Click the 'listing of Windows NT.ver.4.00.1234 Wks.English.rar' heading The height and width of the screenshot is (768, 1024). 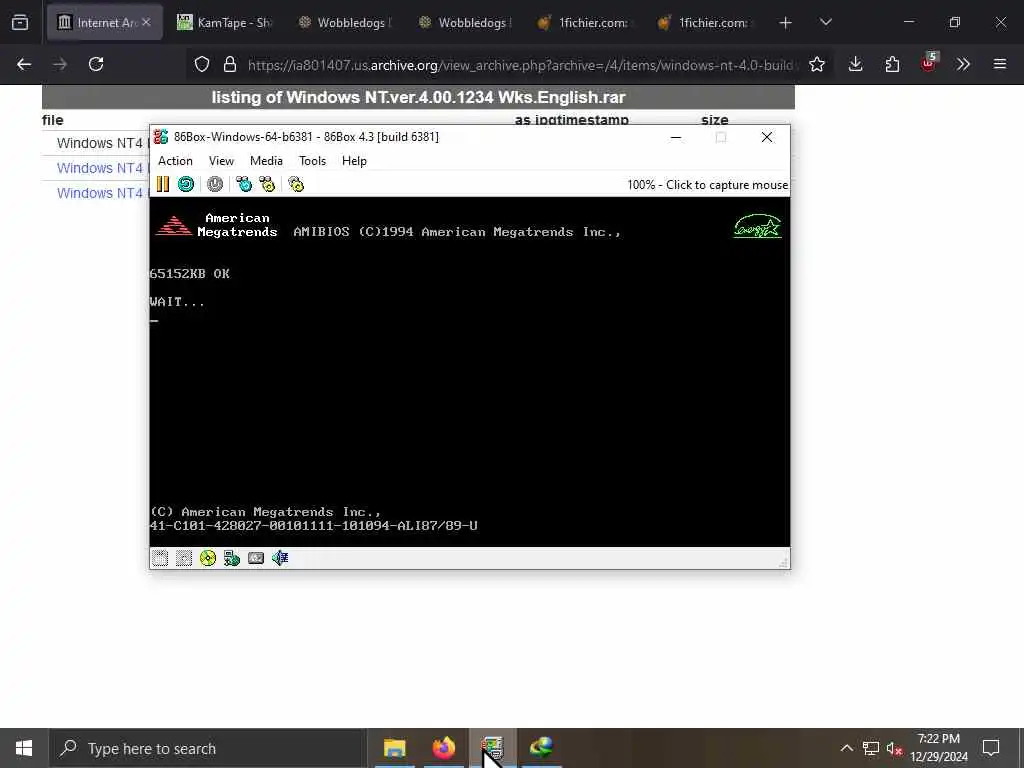coord(418,97)
